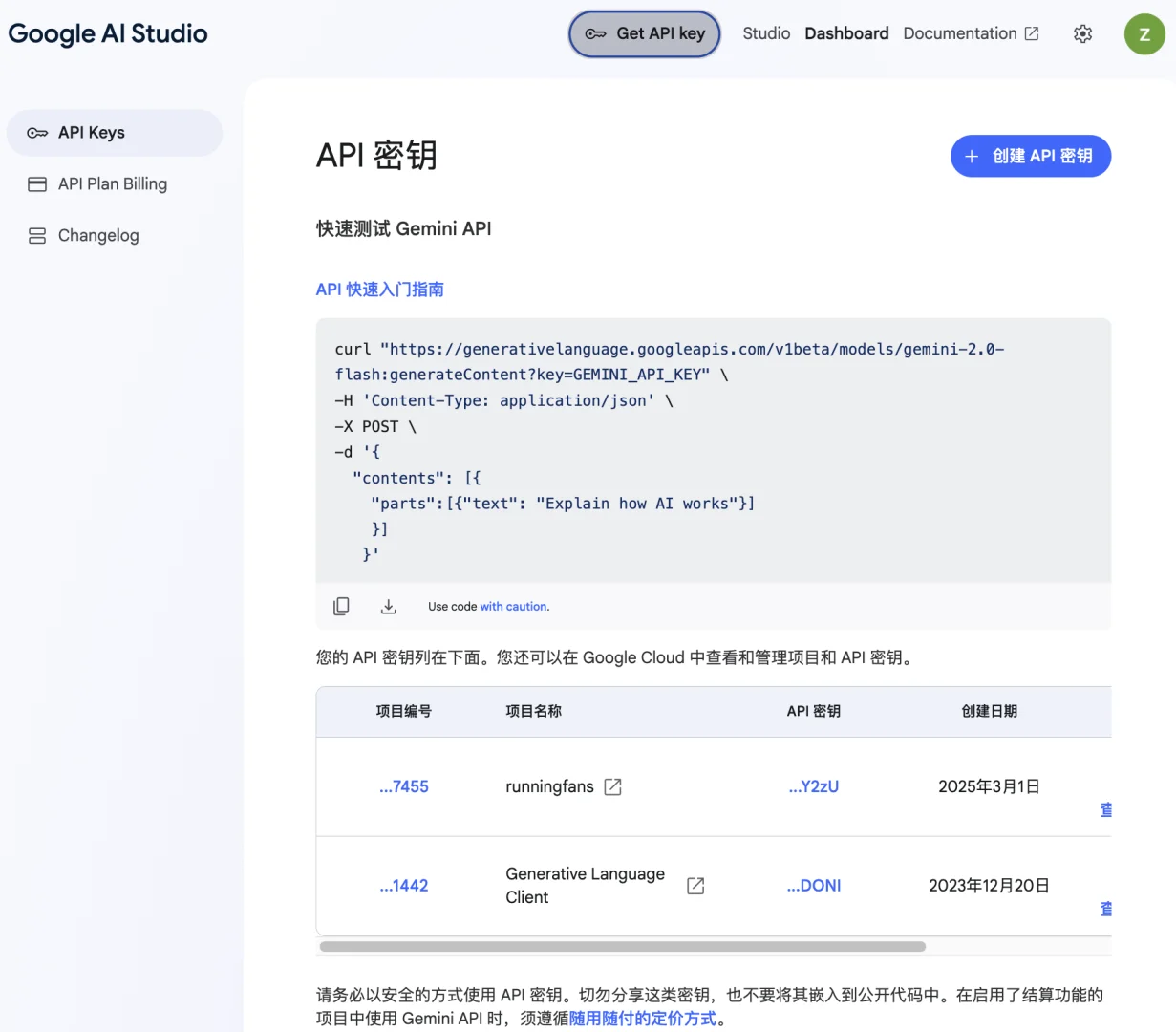Click the key icon in Get API key
The width and height of the screenshot is (1176, 1032).
[x=596, y=33]
